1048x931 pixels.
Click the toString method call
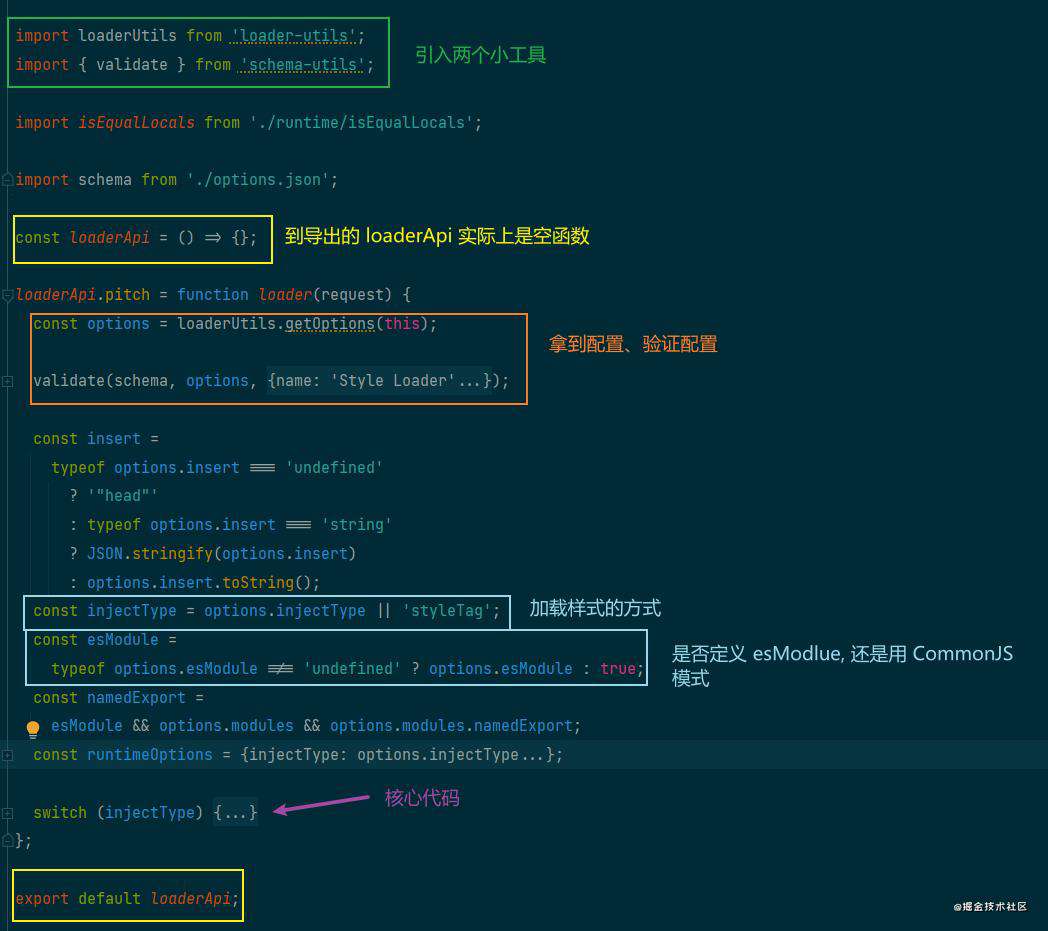258,583
